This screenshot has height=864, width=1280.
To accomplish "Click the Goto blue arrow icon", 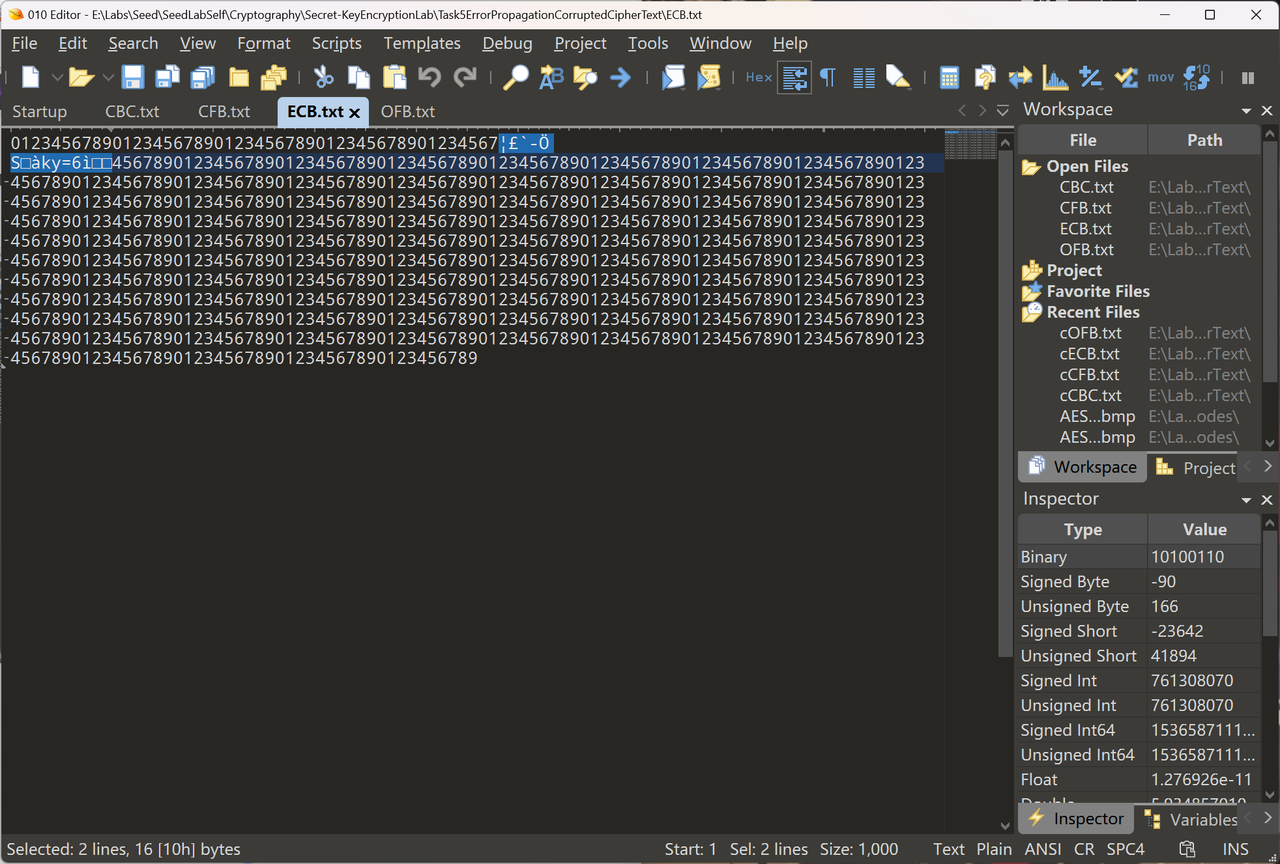I will click(x=620, y=77).
